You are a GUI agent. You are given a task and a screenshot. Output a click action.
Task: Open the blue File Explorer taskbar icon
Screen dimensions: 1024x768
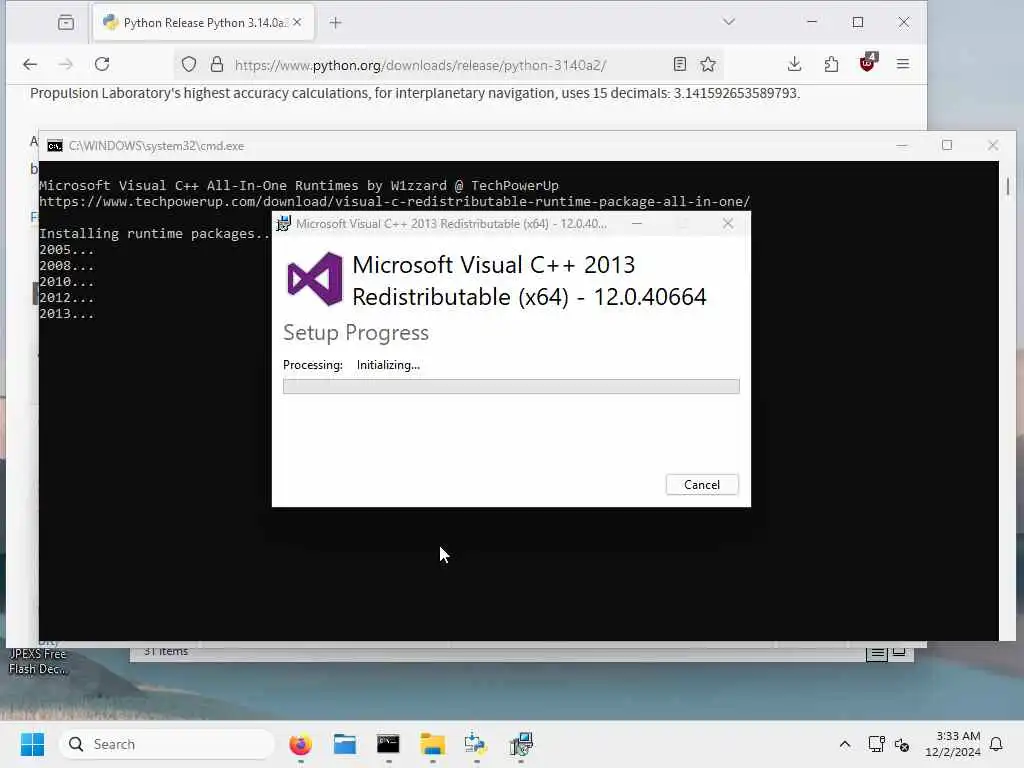point(344,744)
